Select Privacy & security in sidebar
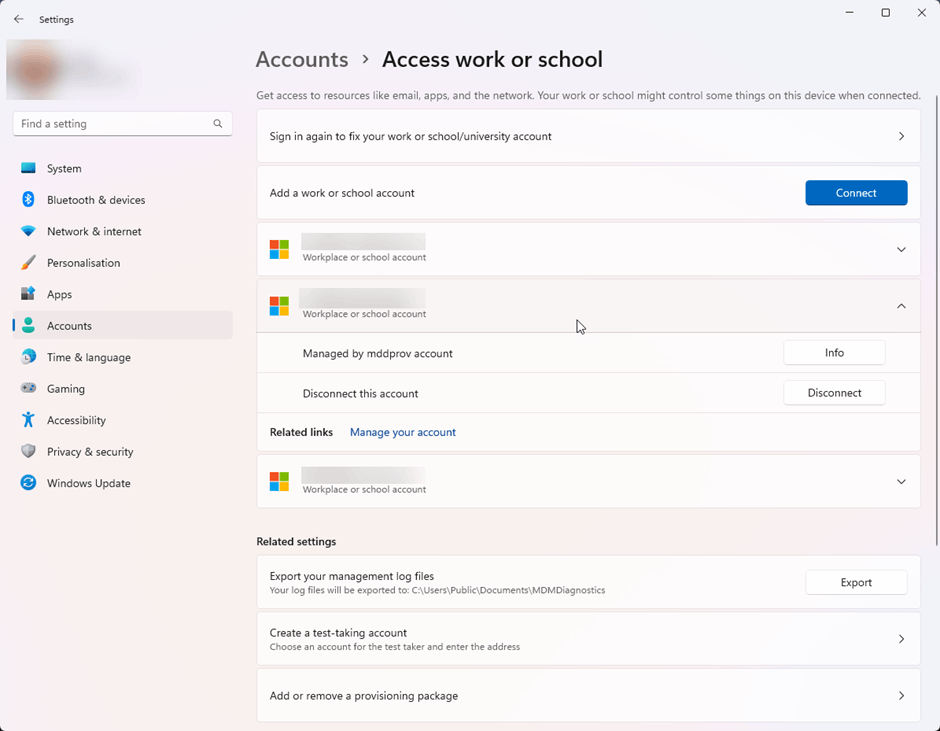This screenshot has height=731, width=940. [x=122, y=451]
